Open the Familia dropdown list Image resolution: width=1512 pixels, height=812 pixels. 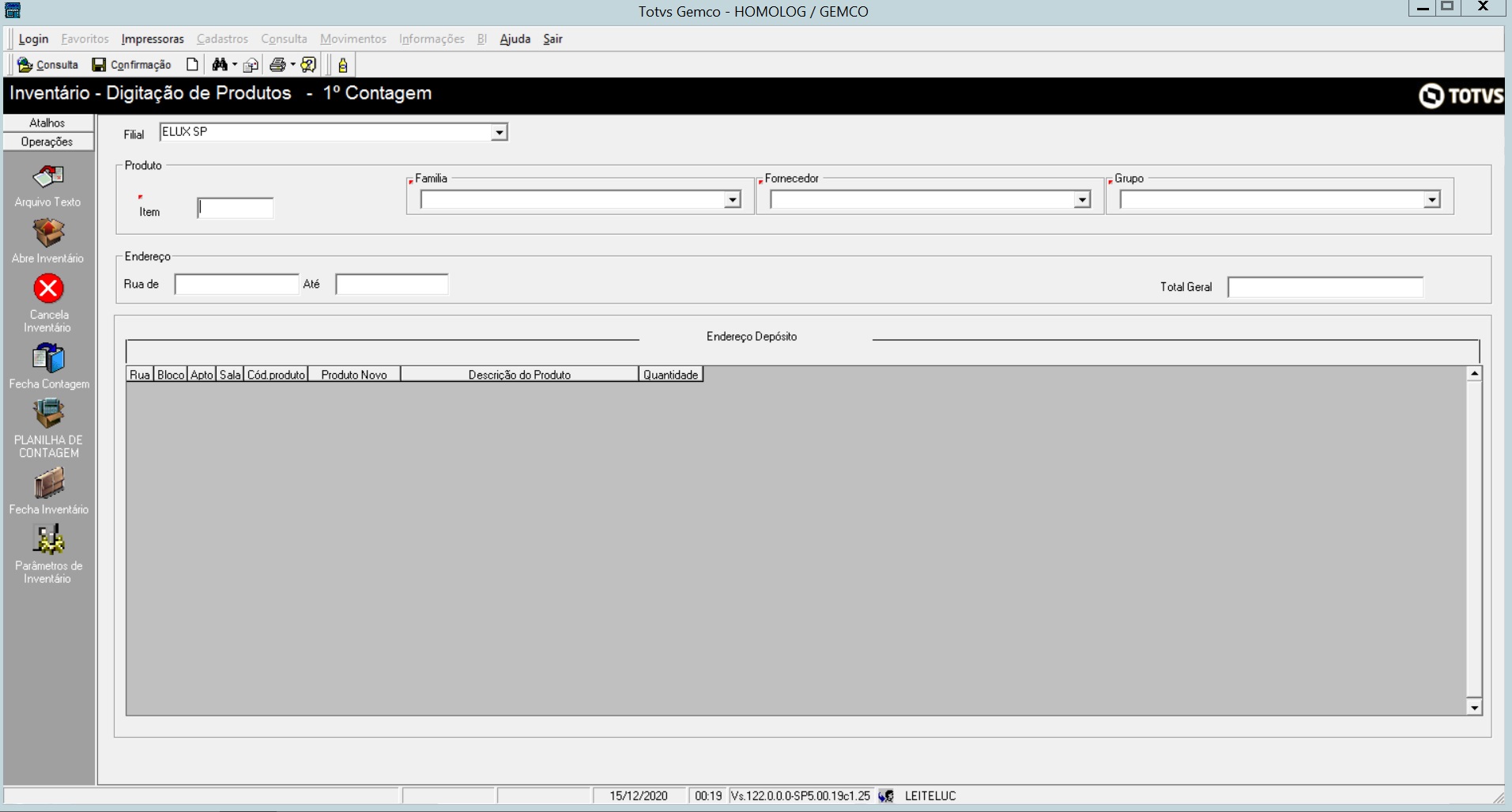[733, 200]
